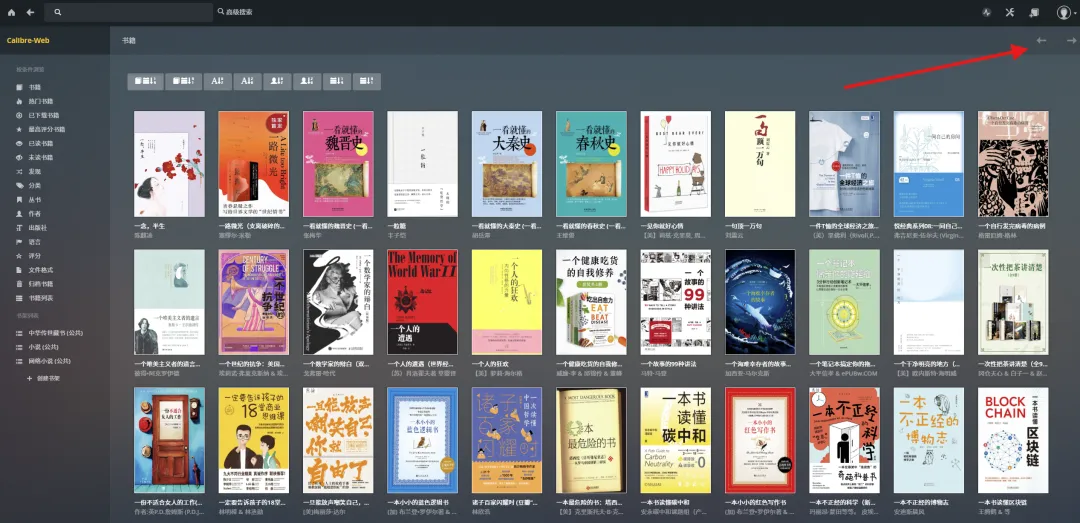
Task: Browse 语言 languages with the flag icon
Action: click(x=28, y=242)
